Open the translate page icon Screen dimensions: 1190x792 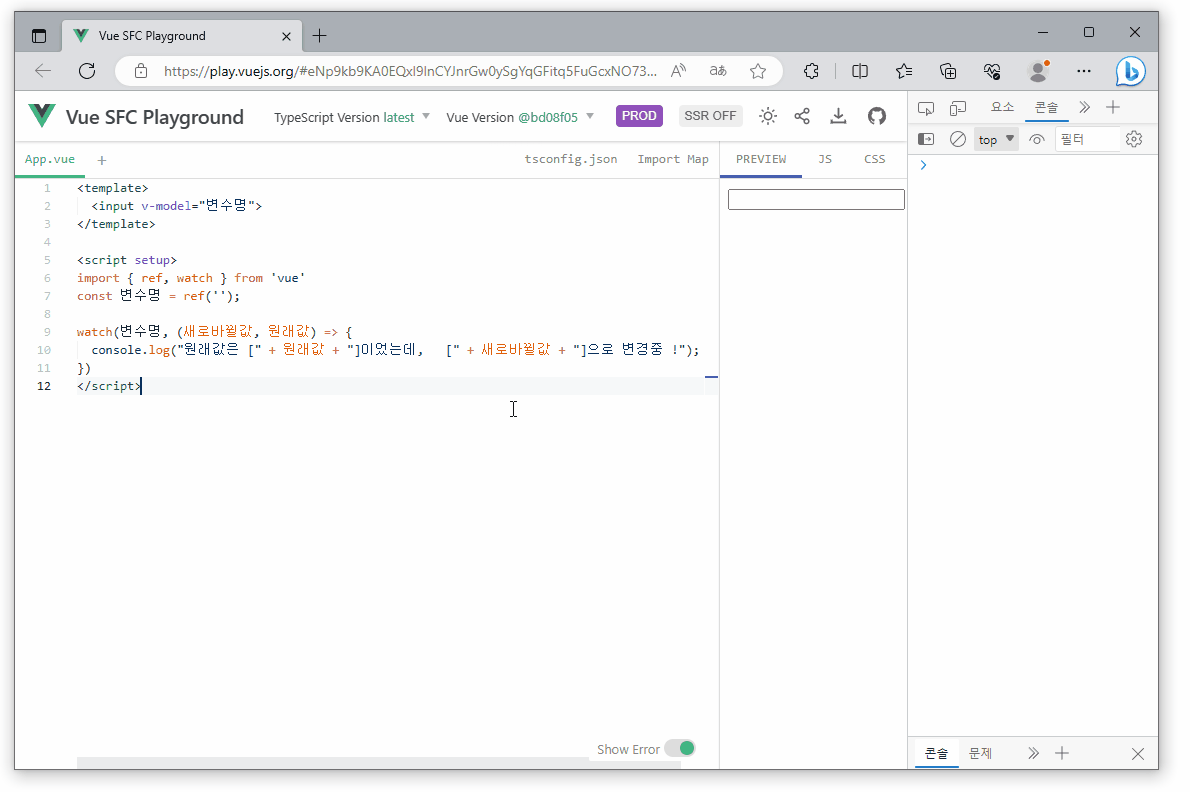718,71
